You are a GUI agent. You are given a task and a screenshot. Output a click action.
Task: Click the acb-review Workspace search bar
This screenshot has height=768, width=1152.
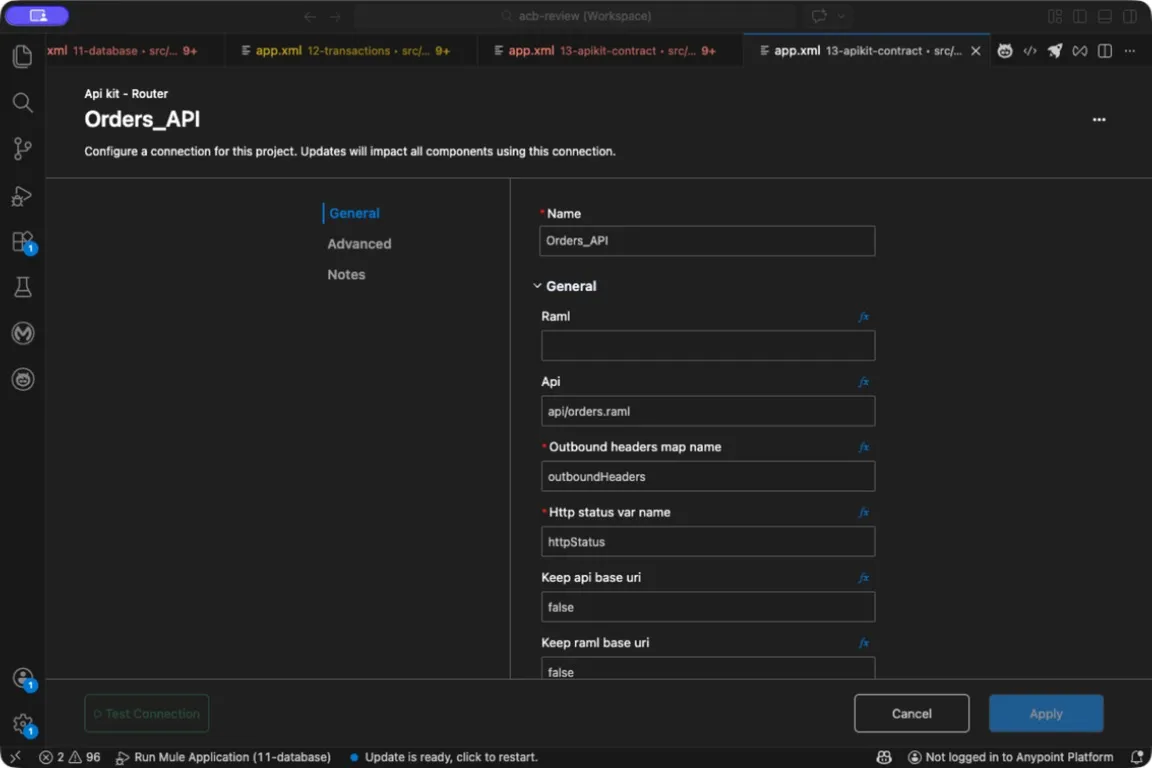575,16
